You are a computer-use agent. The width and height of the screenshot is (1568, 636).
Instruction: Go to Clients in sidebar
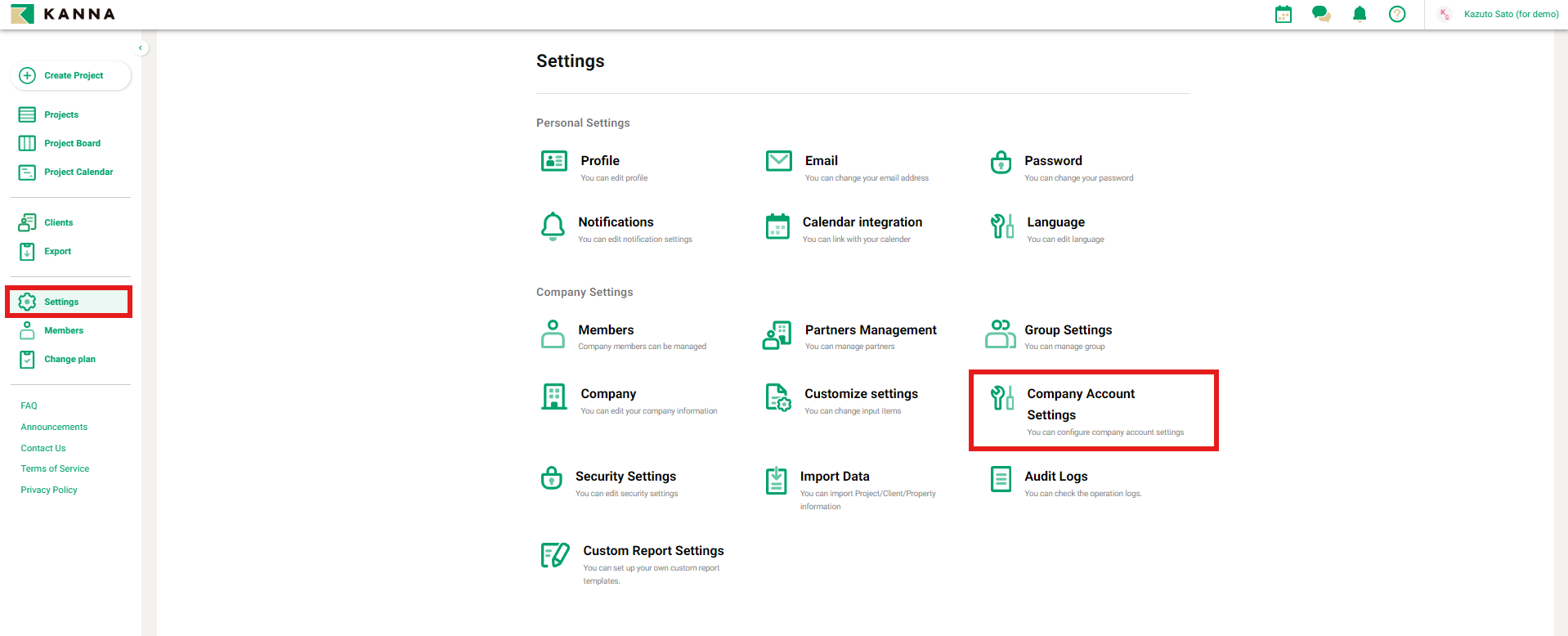[58, 222]
